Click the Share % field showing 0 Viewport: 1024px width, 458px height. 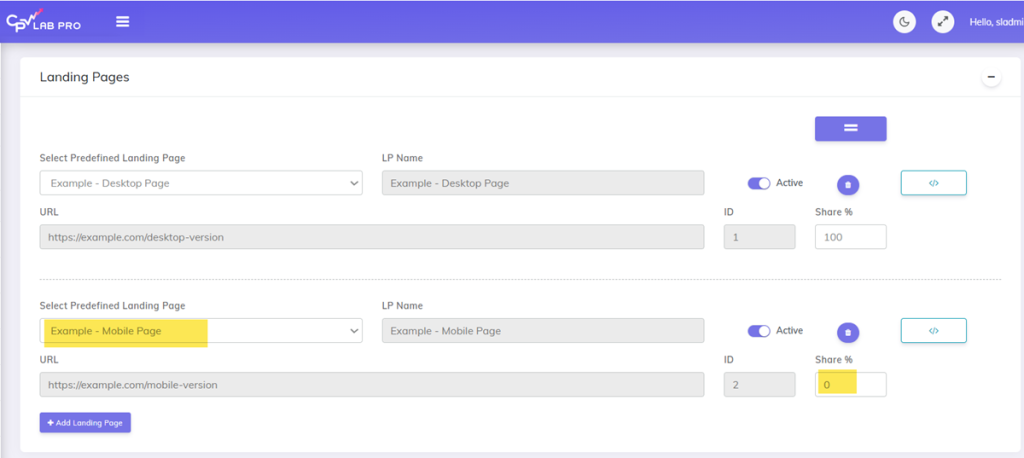[850, 385]
